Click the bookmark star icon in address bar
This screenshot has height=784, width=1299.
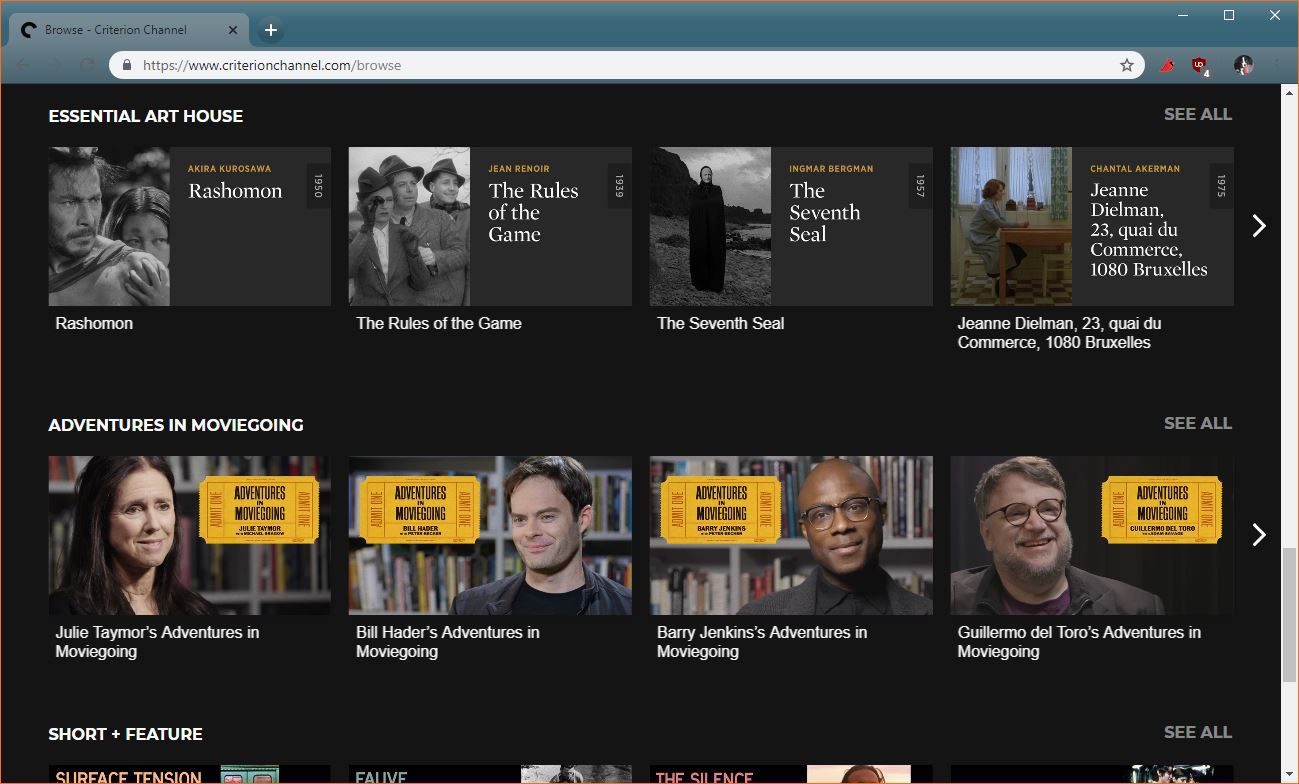1127,65
